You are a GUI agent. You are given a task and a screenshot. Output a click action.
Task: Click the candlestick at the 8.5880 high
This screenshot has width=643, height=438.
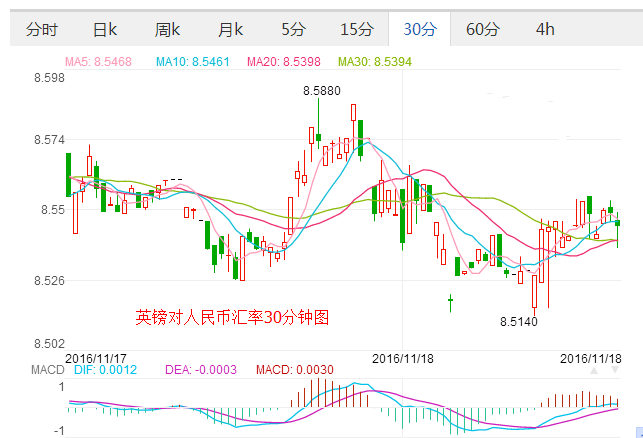[318, 123]
